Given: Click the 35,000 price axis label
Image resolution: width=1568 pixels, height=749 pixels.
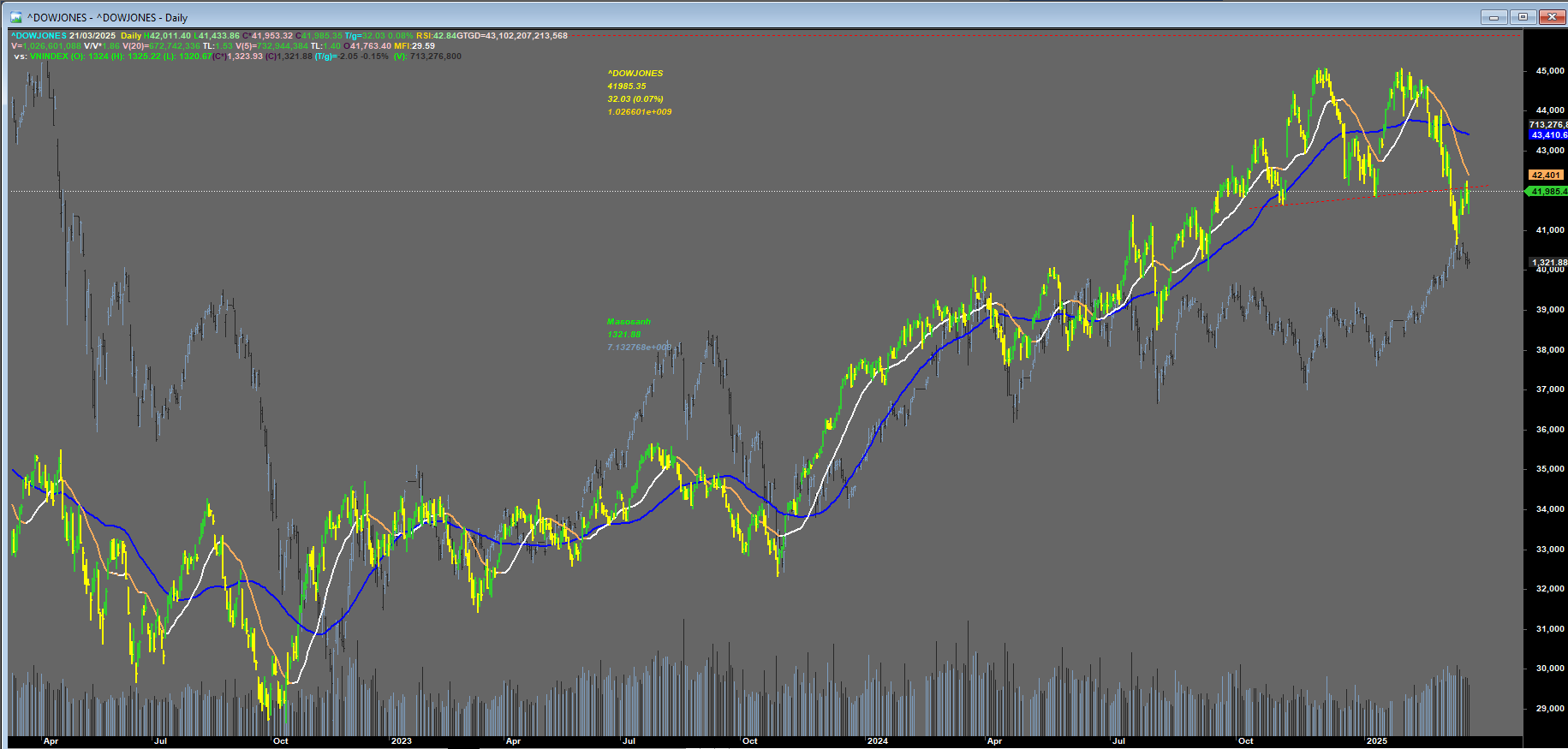Looking at the screenshot, I should (x=1550, y=469).
